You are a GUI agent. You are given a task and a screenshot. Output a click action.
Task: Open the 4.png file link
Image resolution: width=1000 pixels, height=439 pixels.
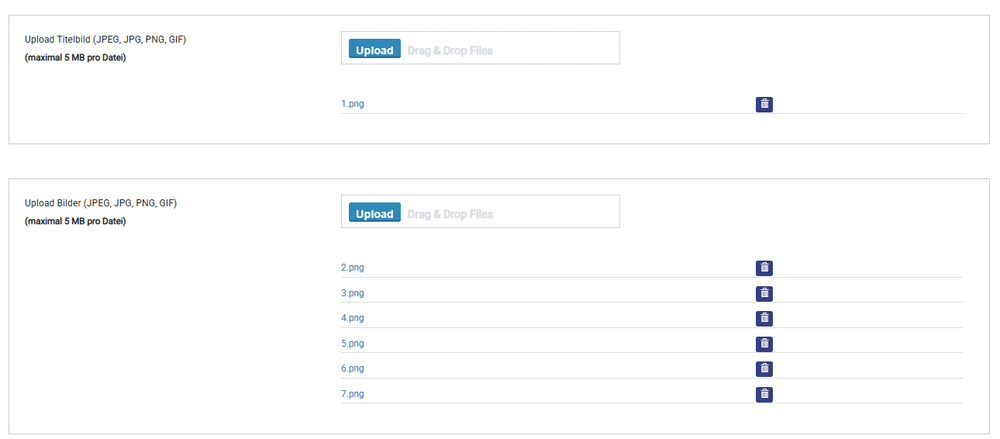click(x=353, y=318)
